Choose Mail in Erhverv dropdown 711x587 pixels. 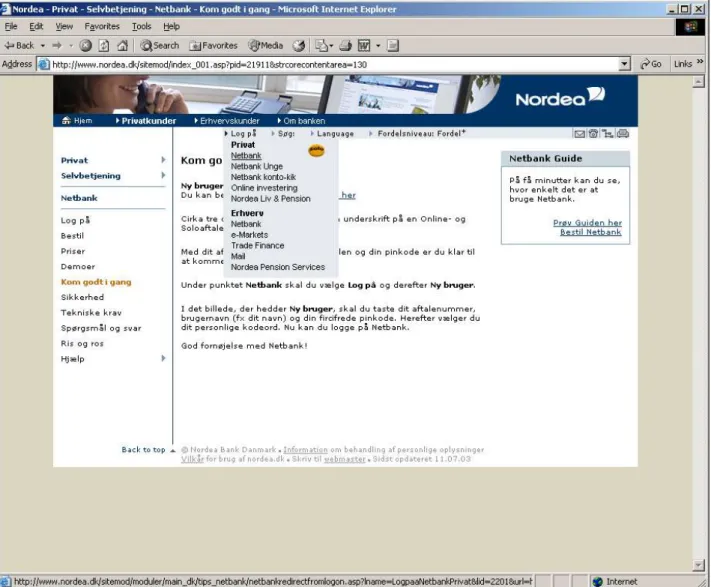(x=238, y=256)
